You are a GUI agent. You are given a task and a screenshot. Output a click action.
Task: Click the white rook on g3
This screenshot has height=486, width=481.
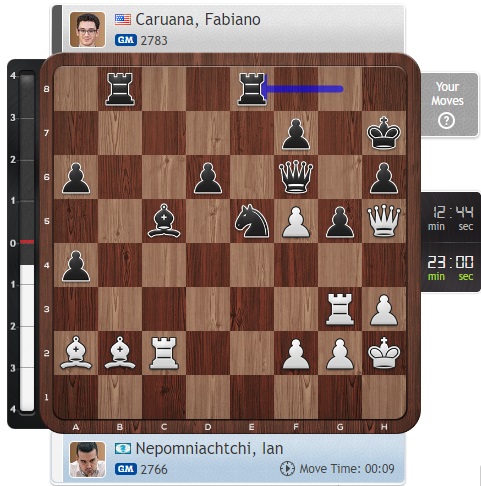(340, 309)
